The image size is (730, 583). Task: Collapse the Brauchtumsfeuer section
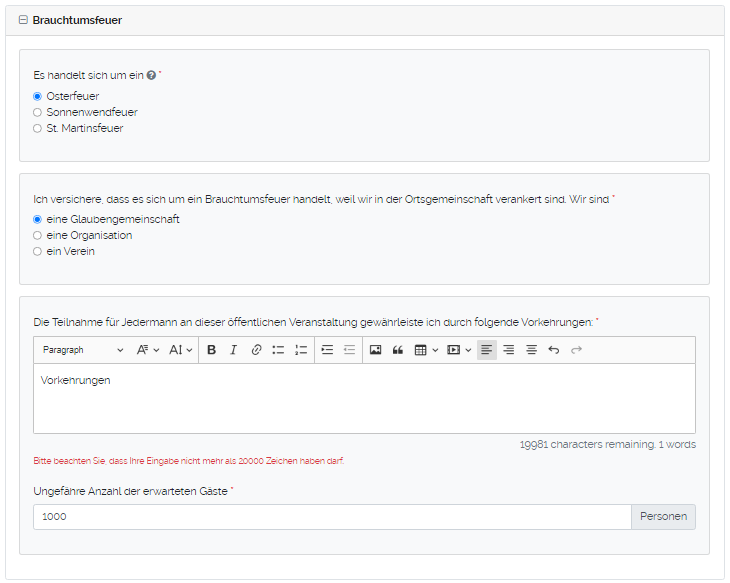click(23, 20)
